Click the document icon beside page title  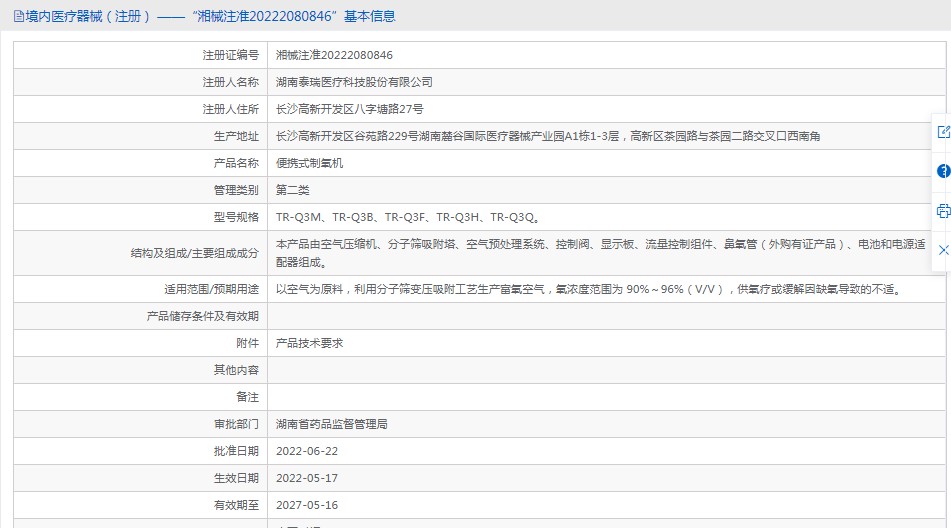19,16
